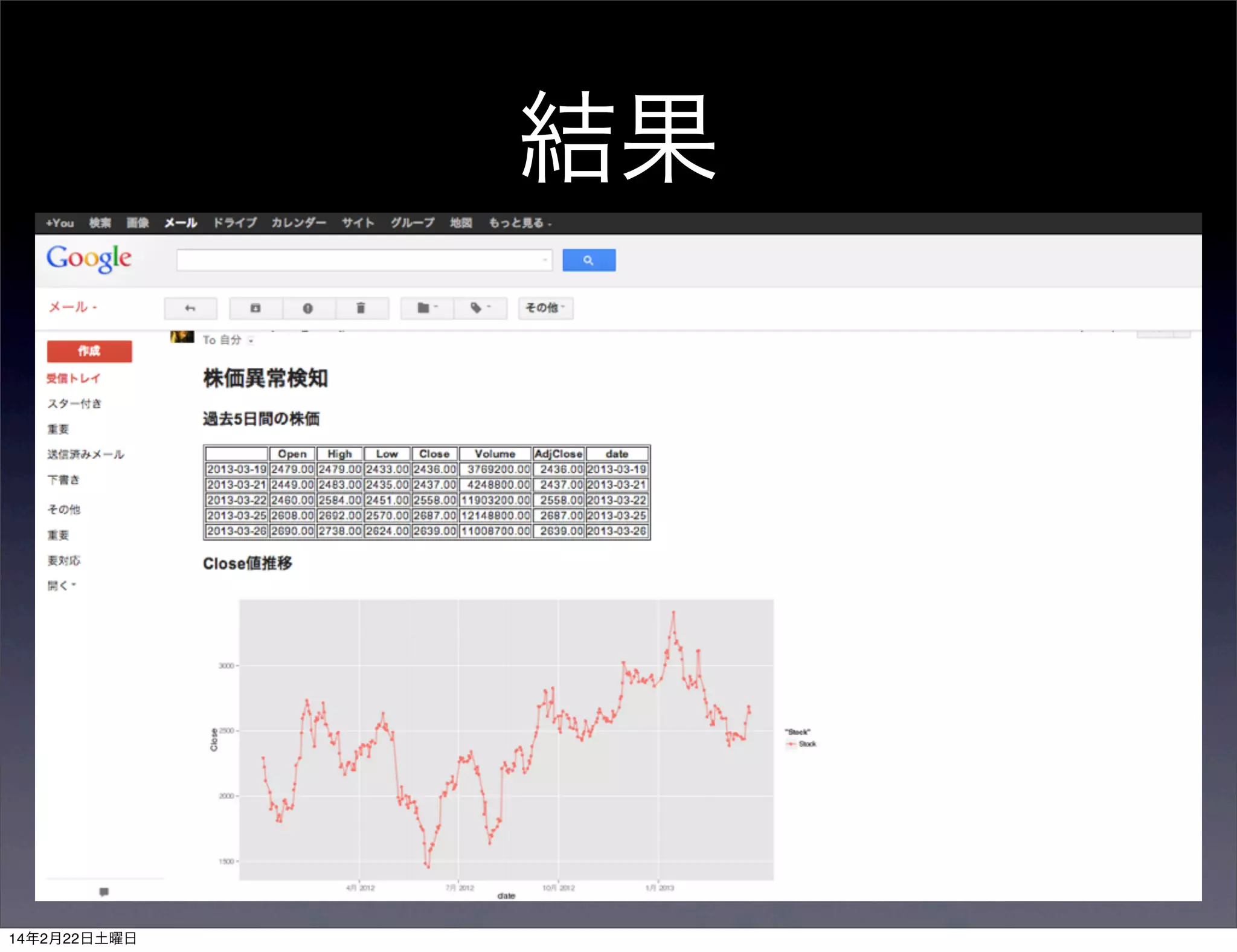The width and height of the screenshot is (1237, 952).
Task: Click the sender avatar thumbnail
Action: click(182, 336)
